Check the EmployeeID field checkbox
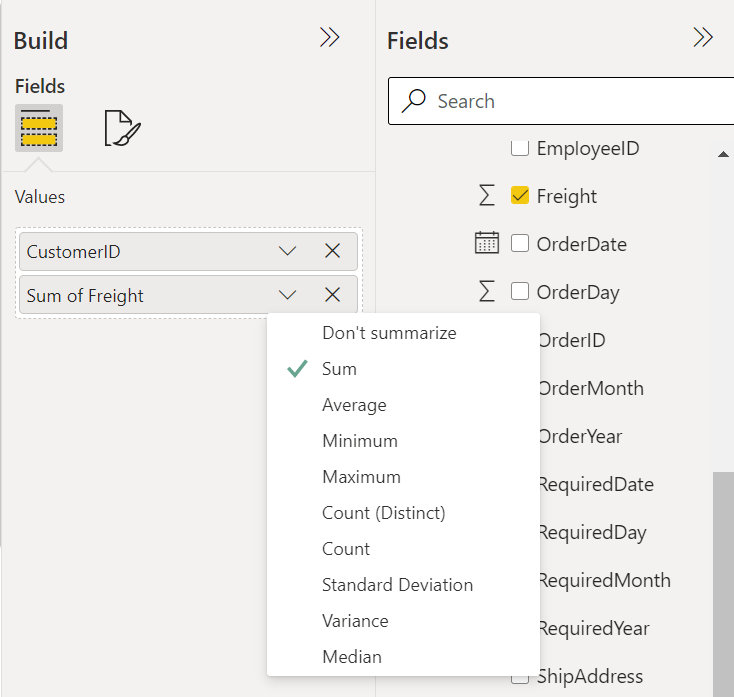The image size is (734, 697). [520, 148]
